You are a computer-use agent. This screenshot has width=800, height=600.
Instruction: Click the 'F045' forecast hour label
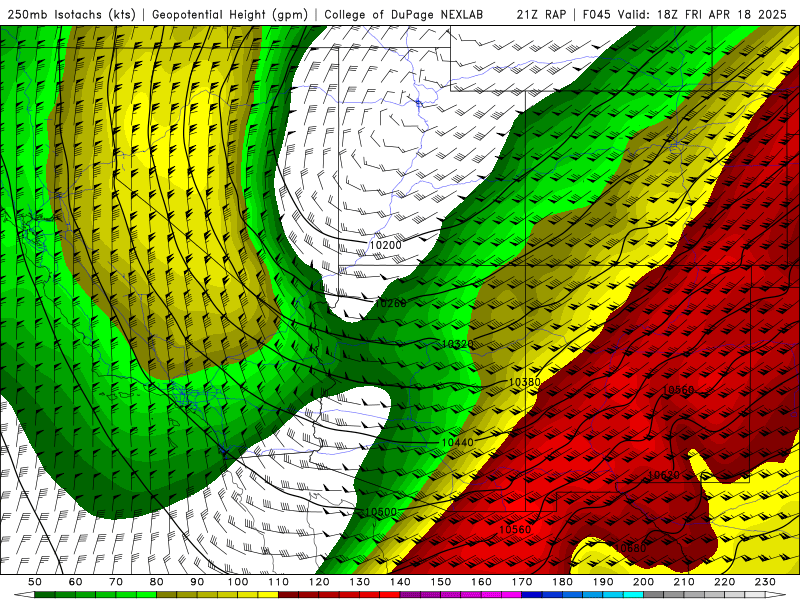click(x=596, y=14)
